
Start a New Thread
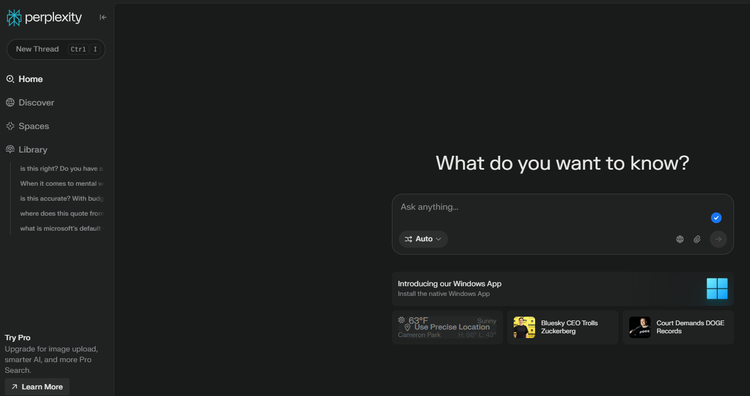(x=56, y=49)
